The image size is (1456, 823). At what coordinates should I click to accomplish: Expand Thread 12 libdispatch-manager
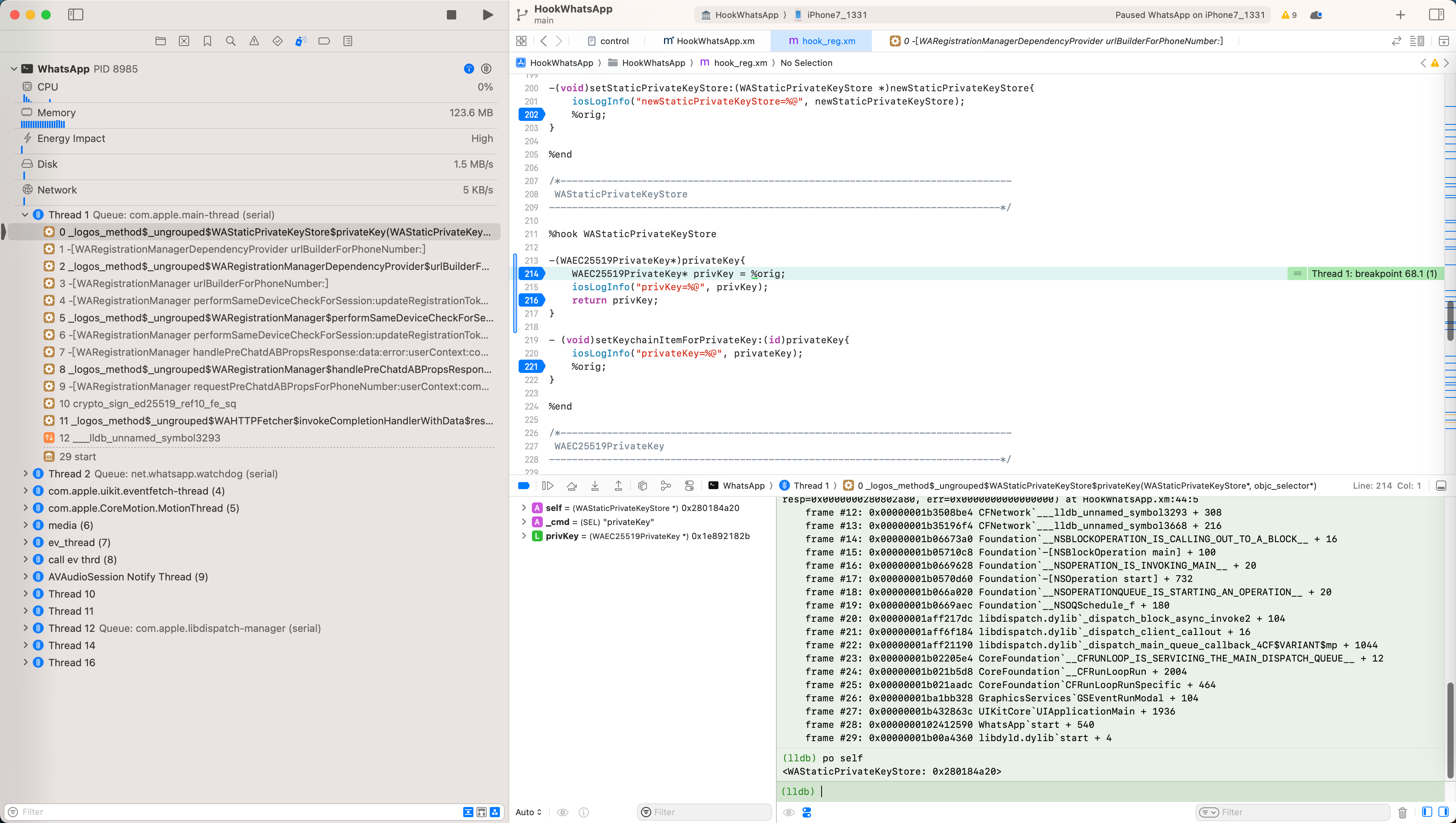(25, 628)
